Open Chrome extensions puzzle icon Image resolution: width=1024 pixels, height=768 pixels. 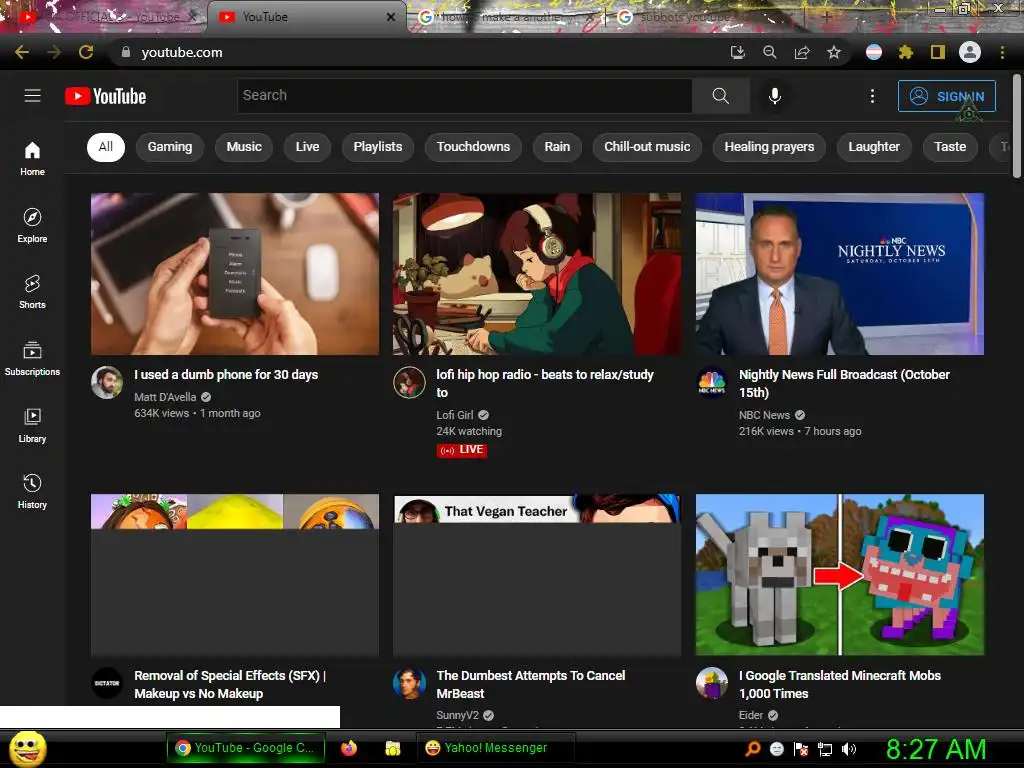(906, 52)
